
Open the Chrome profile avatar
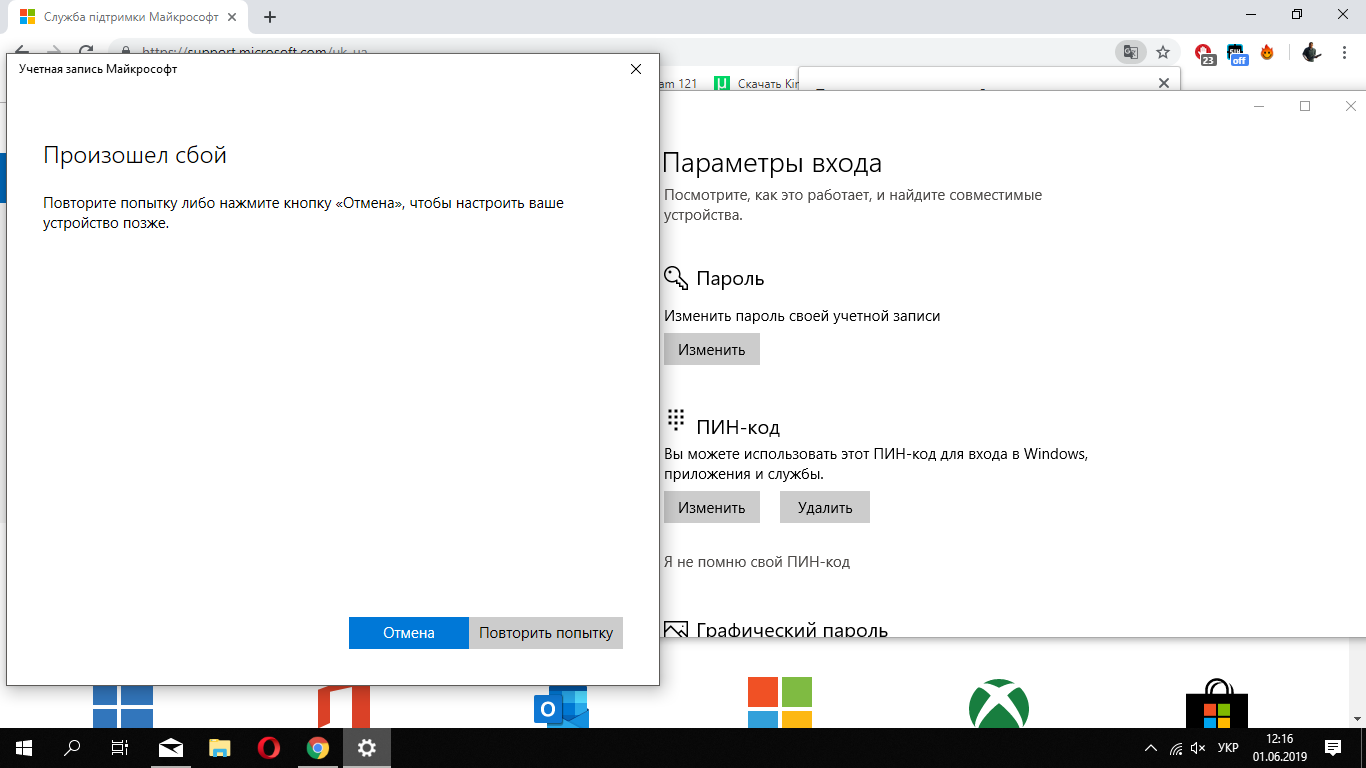click(x=1312, y=52)
